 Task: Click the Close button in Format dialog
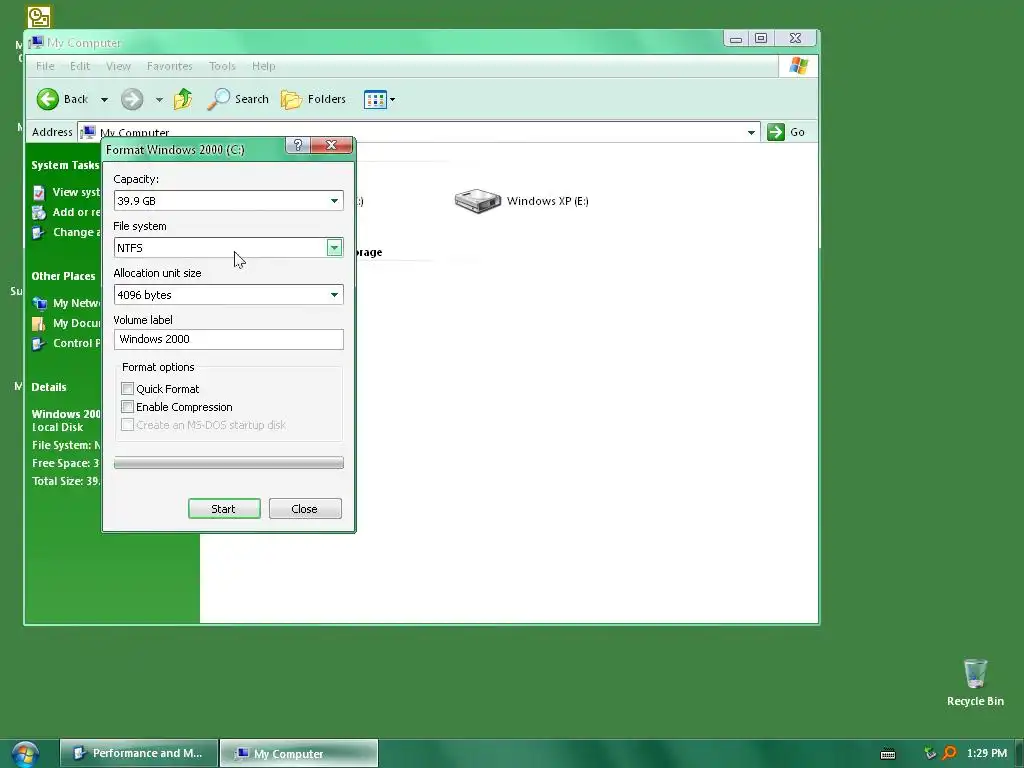click(x=305, y=509)
